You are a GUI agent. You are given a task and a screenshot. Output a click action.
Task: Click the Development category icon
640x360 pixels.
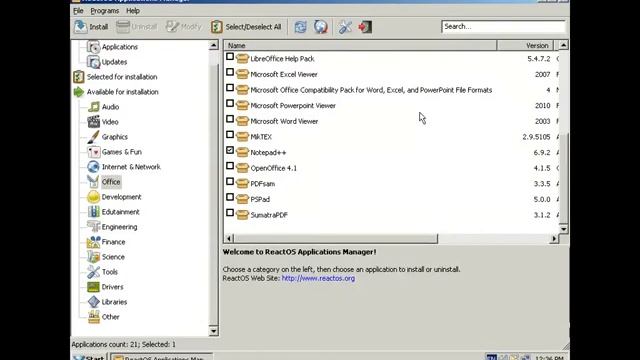[x=94, y=197]
